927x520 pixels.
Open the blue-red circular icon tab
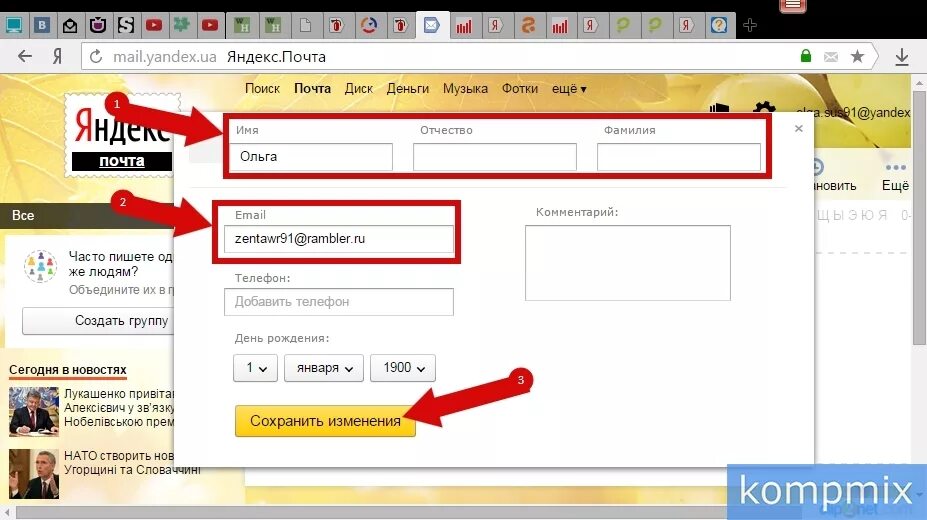[369, 25]
